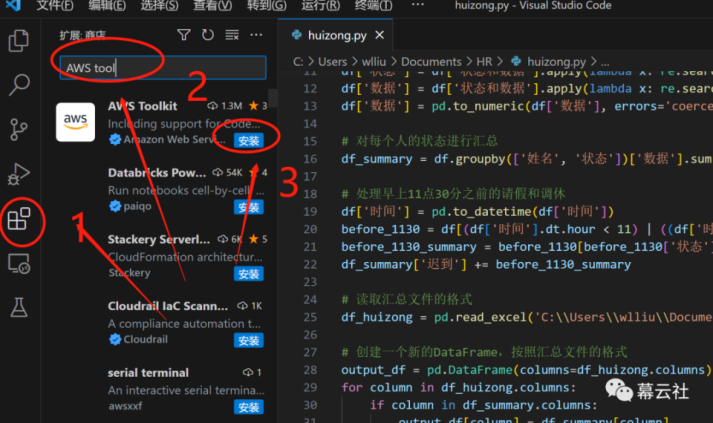Click line number 25 in gutter

coord(310,317)
